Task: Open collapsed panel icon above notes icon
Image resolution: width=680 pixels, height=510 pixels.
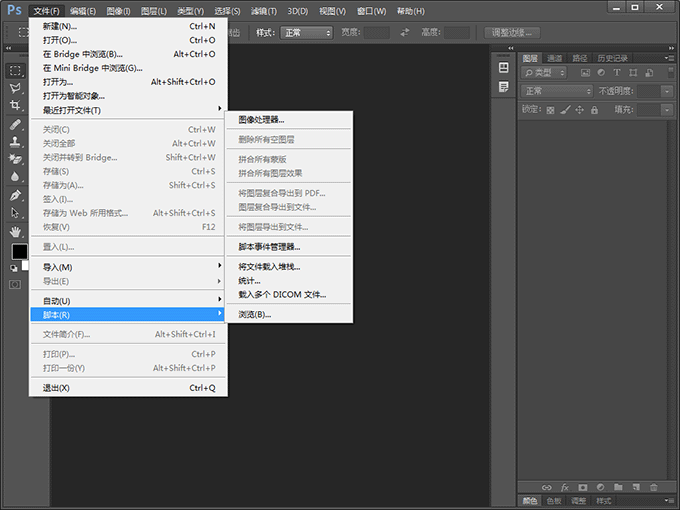Action: tap(503, 68)
